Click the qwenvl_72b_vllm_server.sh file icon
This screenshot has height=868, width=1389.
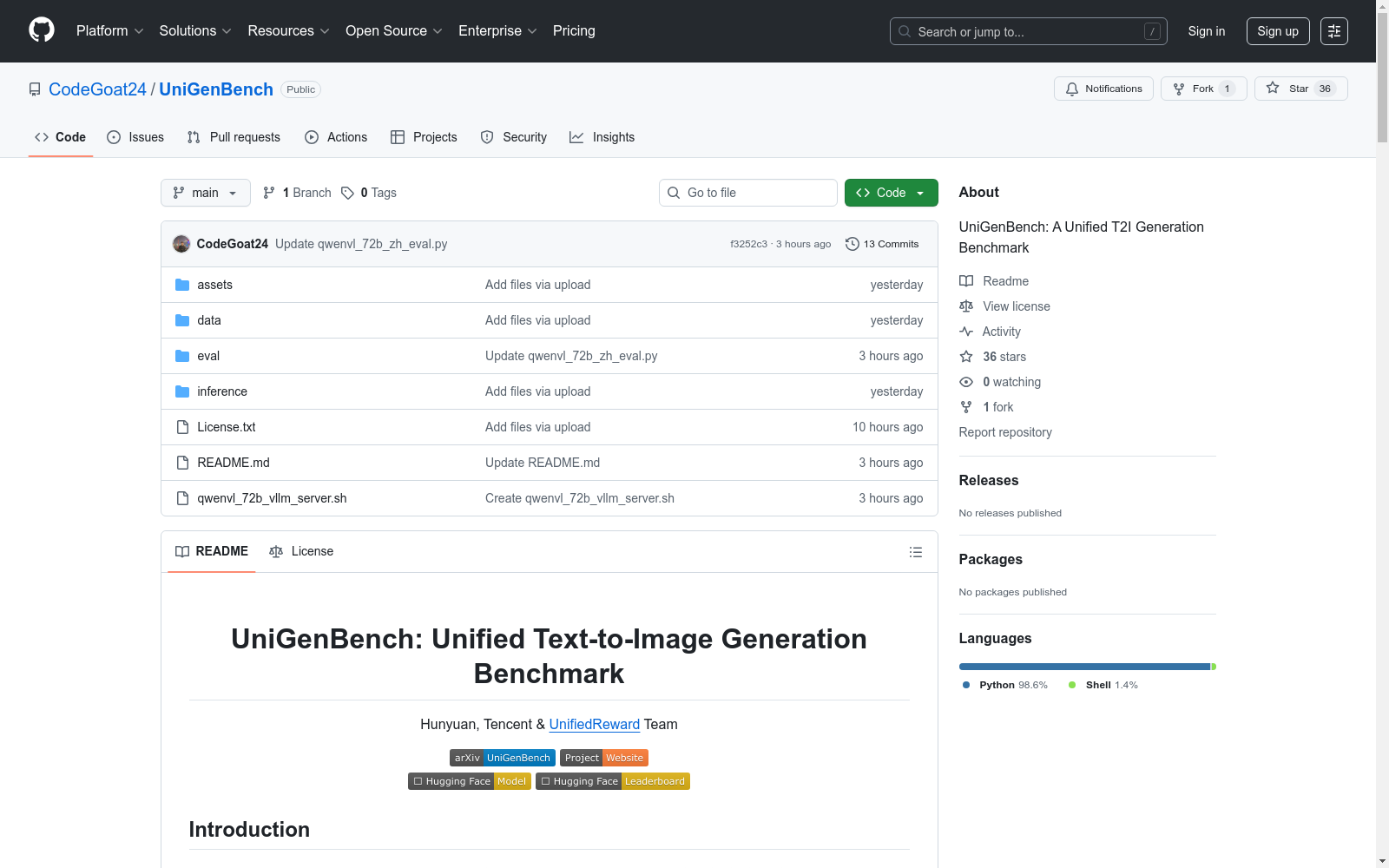point(182,498)
